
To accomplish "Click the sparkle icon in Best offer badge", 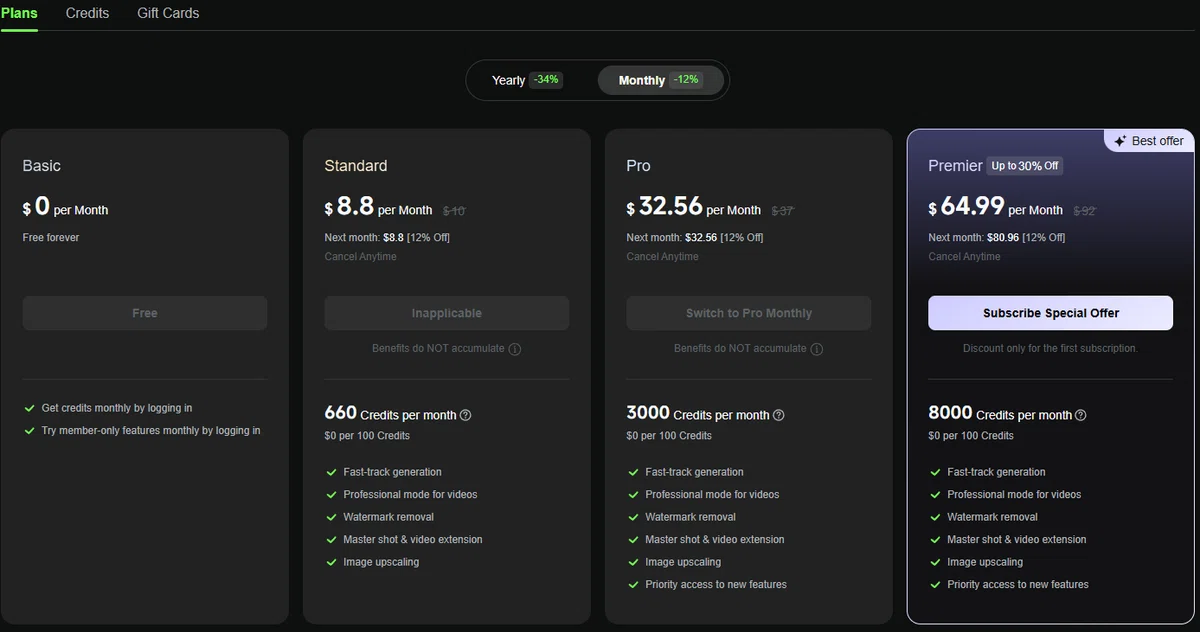I will coord(1120,141).
